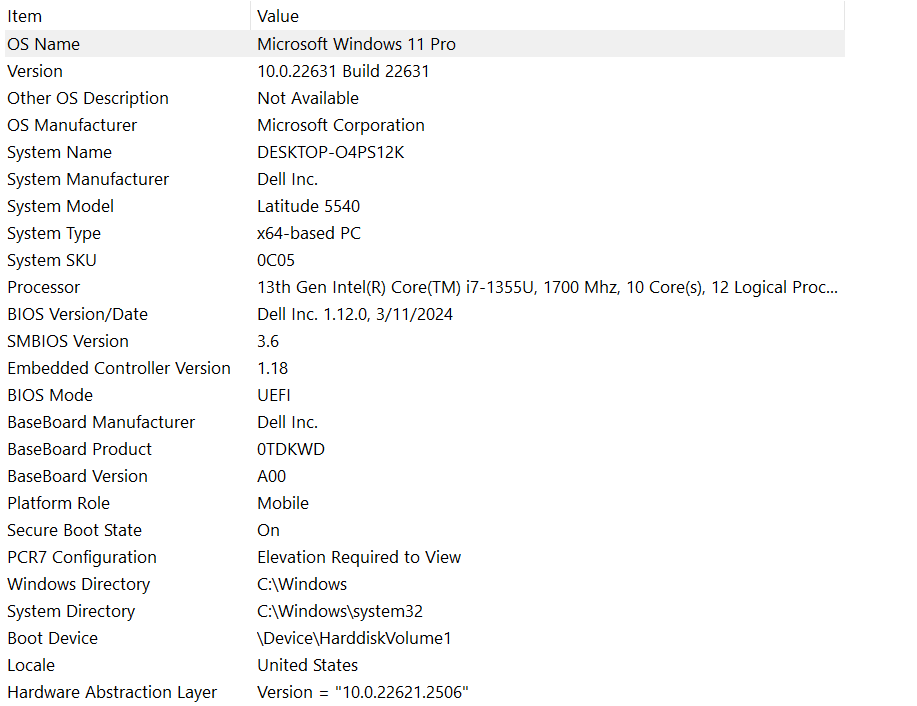The width and height of the screenshot is (917, 706).
Task: Select Boot Device row label
Action: 52,638
